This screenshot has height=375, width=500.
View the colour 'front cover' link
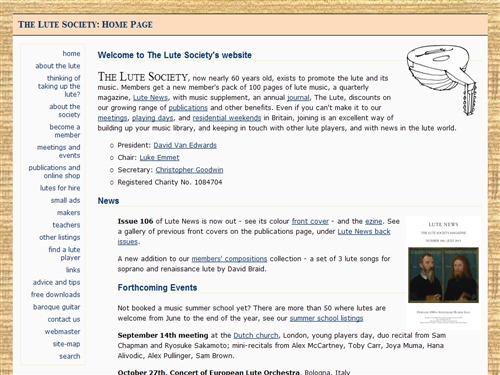tap(310, 221)
